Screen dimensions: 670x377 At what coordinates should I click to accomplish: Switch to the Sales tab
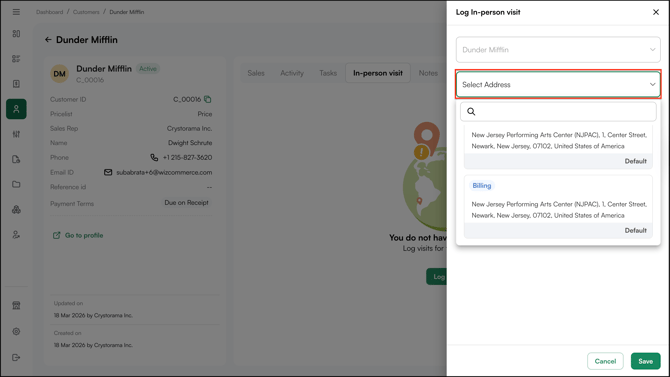coord(256,73)
